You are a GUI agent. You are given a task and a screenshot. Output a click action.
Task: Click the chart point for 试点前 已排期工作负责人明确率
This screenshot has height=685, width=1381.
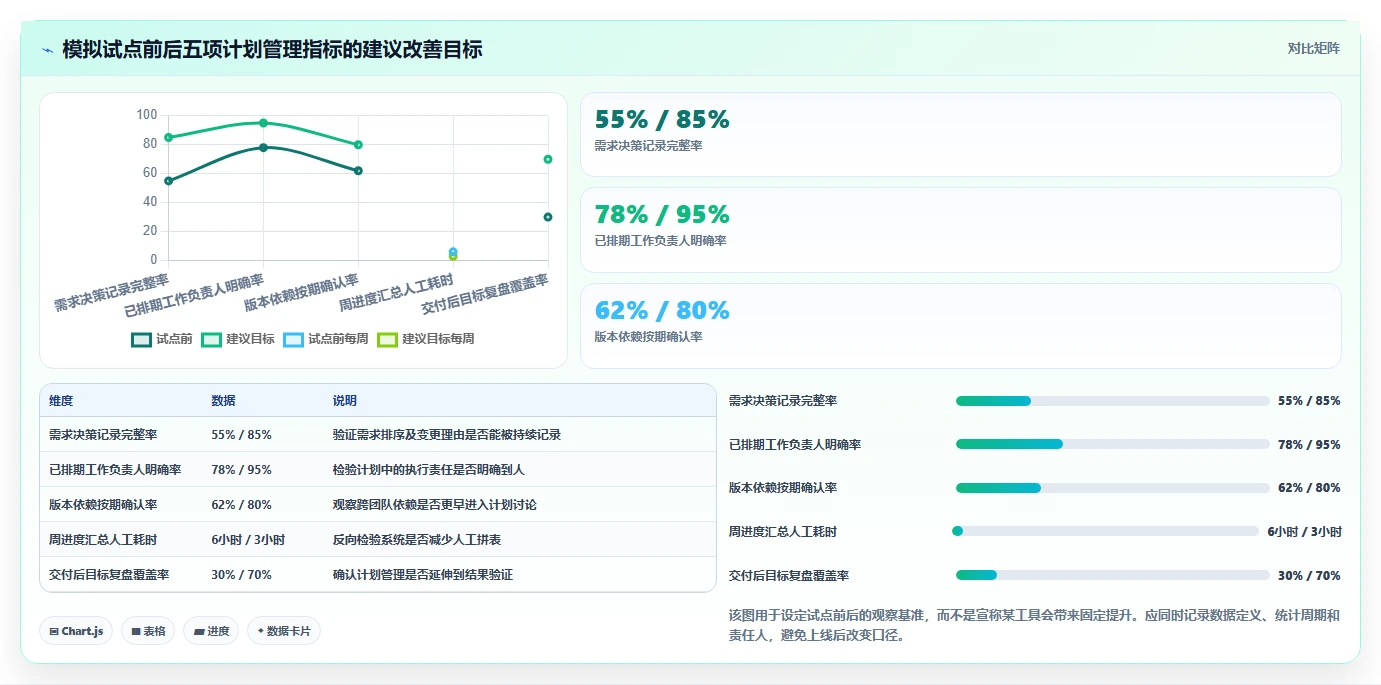(263, 147)
